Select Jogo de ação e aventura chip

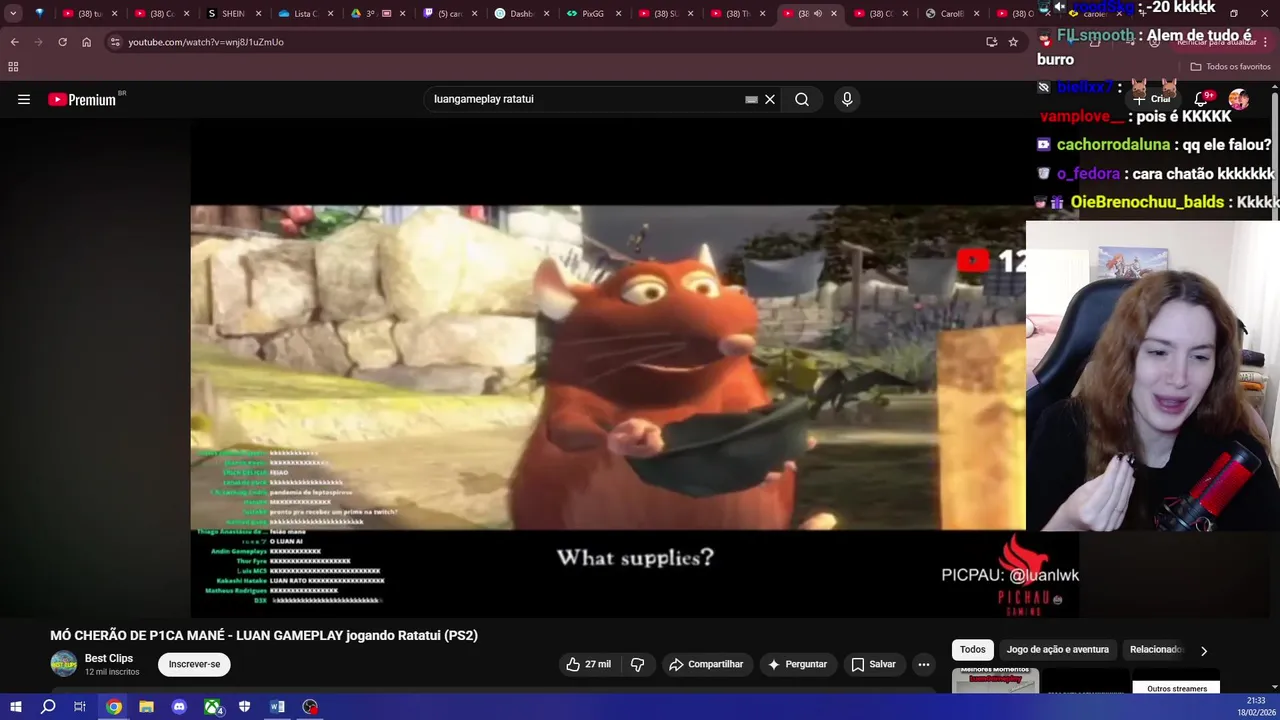[x=1057, y=650]
